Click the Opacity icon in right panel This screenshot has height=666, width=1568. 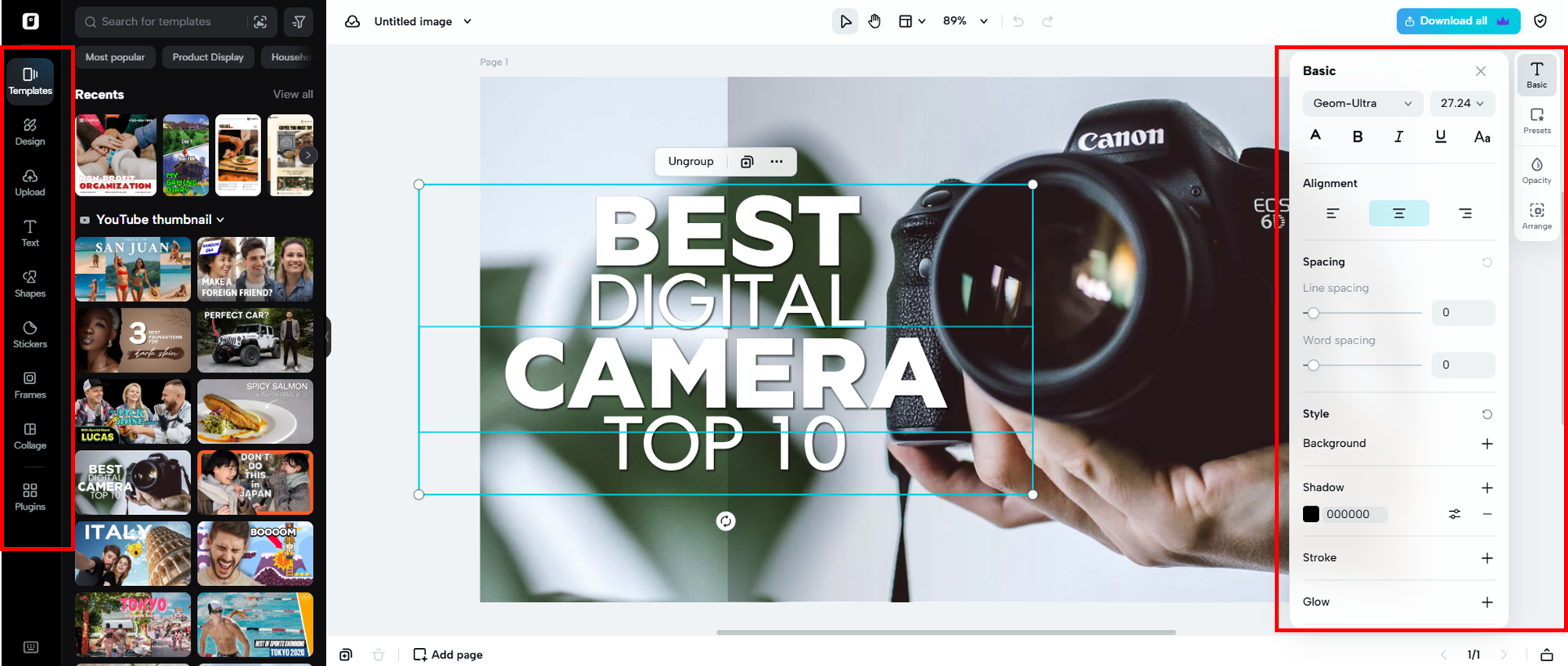pyautogui.click(x=1536, y=170)
